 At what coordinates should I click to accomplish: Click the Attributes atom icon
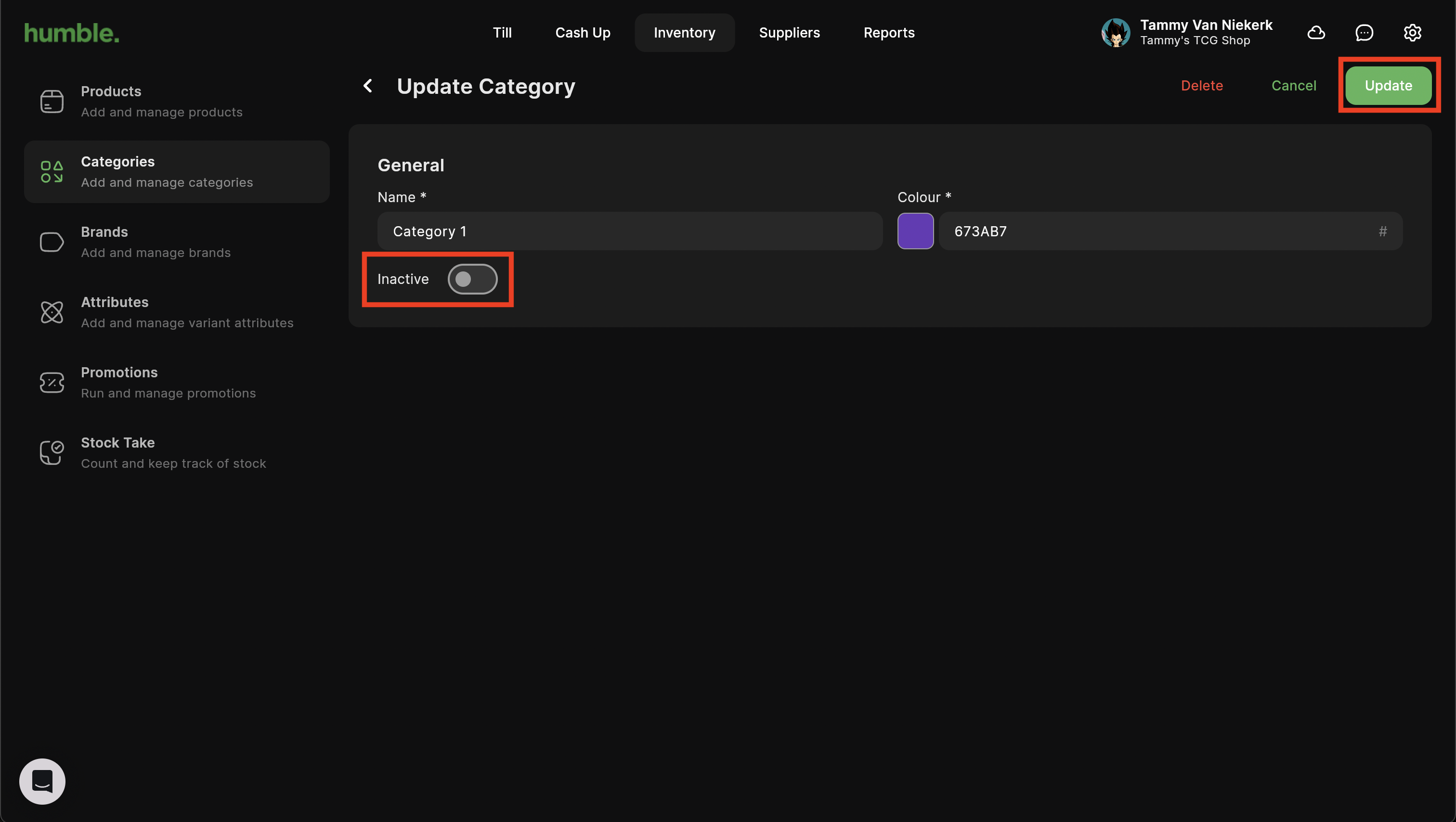point(52,312)
